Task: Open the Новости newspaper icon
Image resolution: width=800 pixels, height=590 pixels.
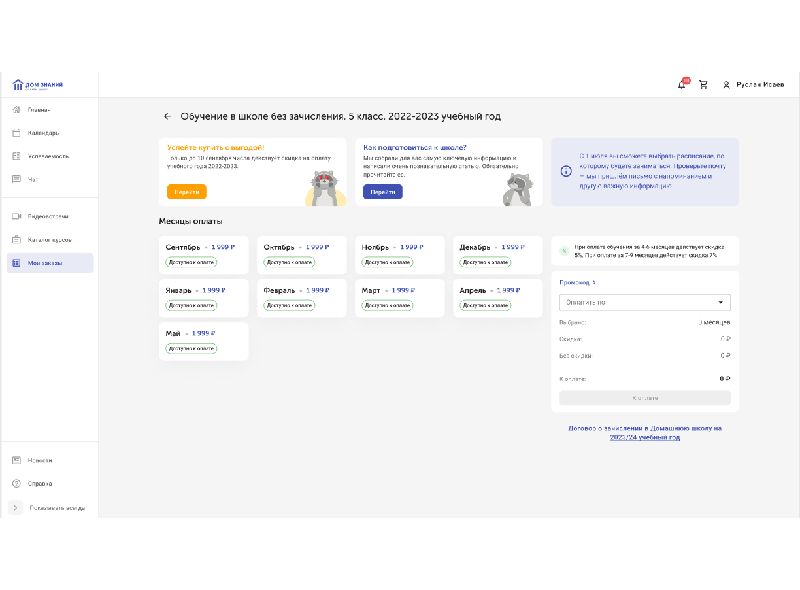Action: coord(16,460)
